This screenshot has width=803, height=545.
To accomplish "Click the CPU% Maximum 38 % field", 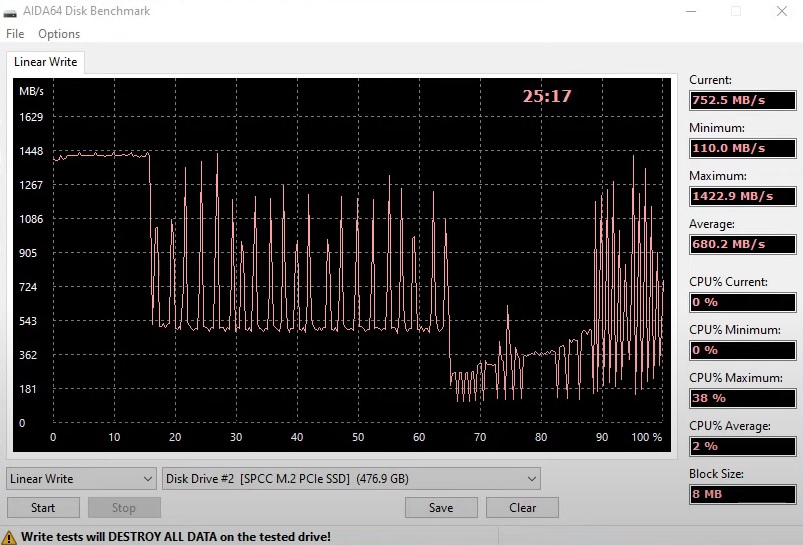I will tap(743, 398).
